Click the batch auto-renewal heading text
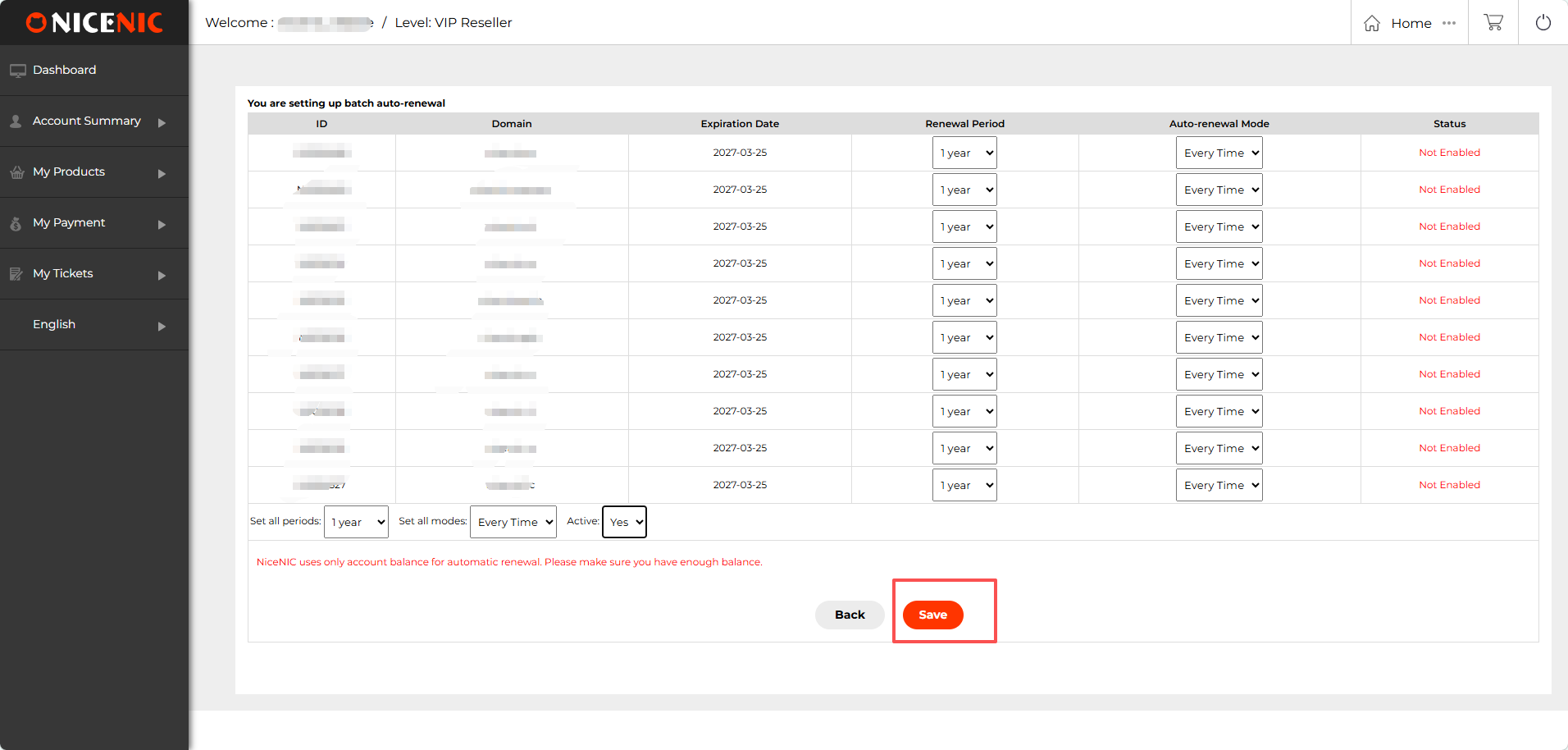This screenshot has width=1568, height=750. point(346,103)
